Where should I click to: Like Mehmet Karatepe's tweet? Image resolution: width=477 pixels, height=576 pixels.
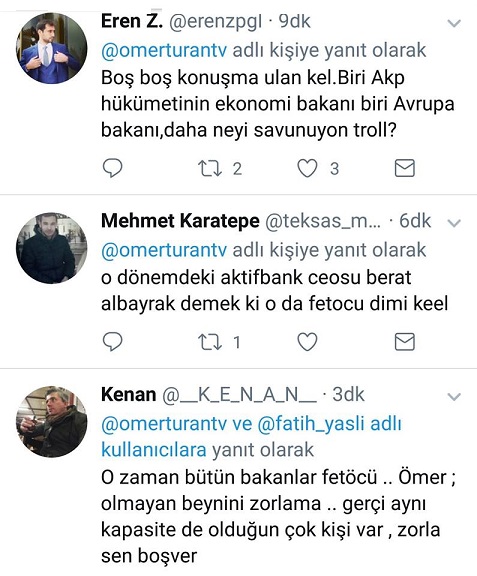pyautogui.click(x=307, y=342)
